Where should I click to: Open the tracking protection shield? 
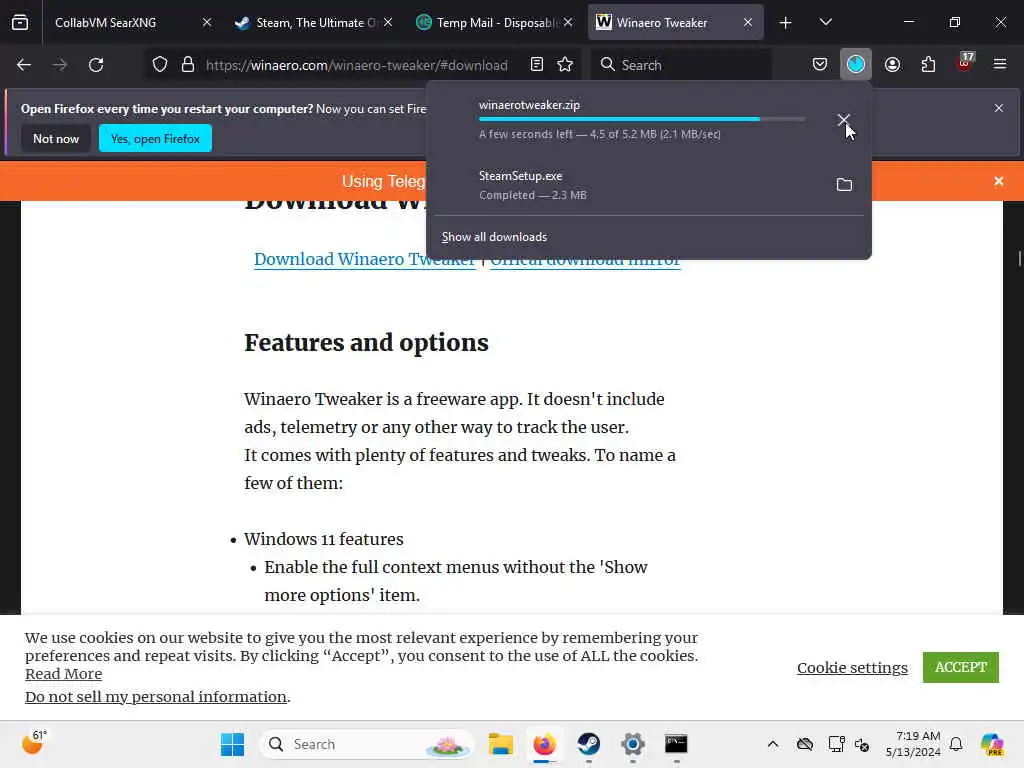click(160, 65)
